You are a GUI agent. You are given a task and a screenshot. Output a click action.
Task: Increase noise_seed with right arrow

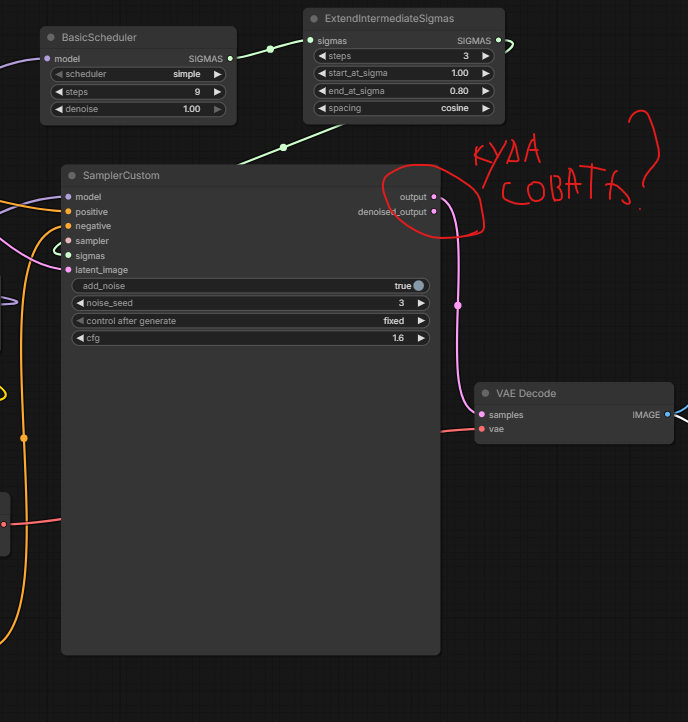421,303
